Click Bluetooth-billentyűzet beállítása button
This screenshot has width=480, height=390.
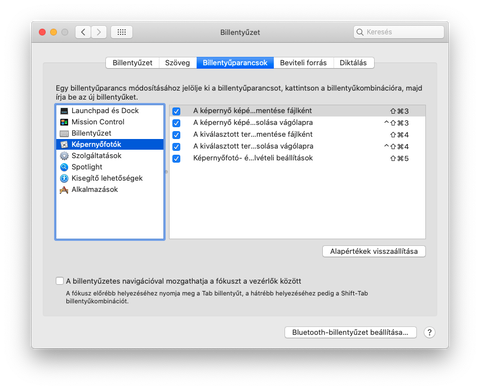[350, 332]
